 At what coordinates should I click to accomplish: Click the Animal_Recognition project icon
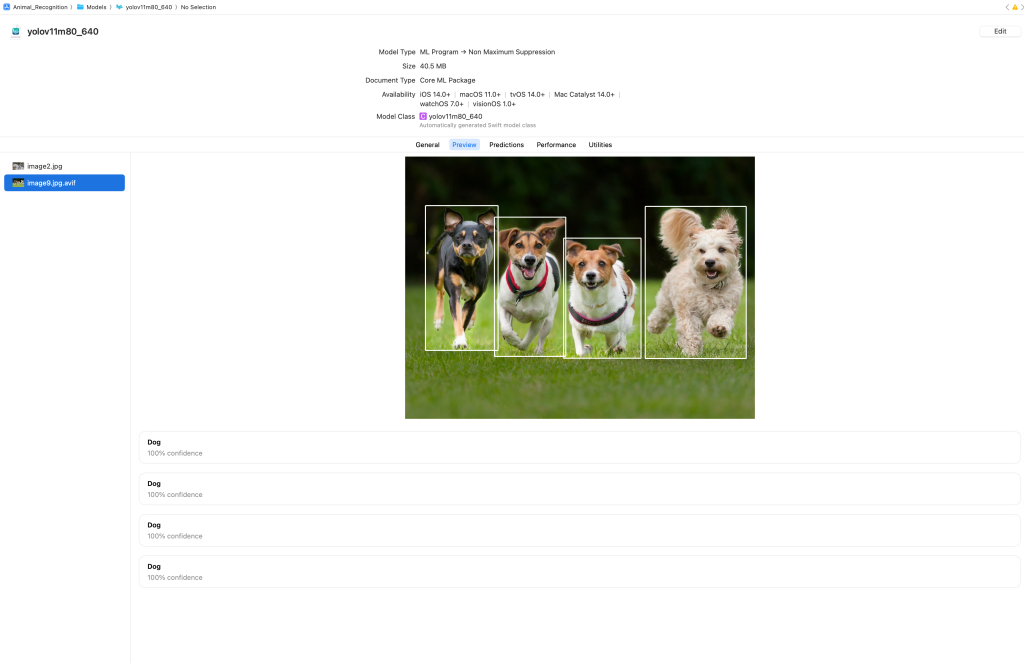coord(7,7)
